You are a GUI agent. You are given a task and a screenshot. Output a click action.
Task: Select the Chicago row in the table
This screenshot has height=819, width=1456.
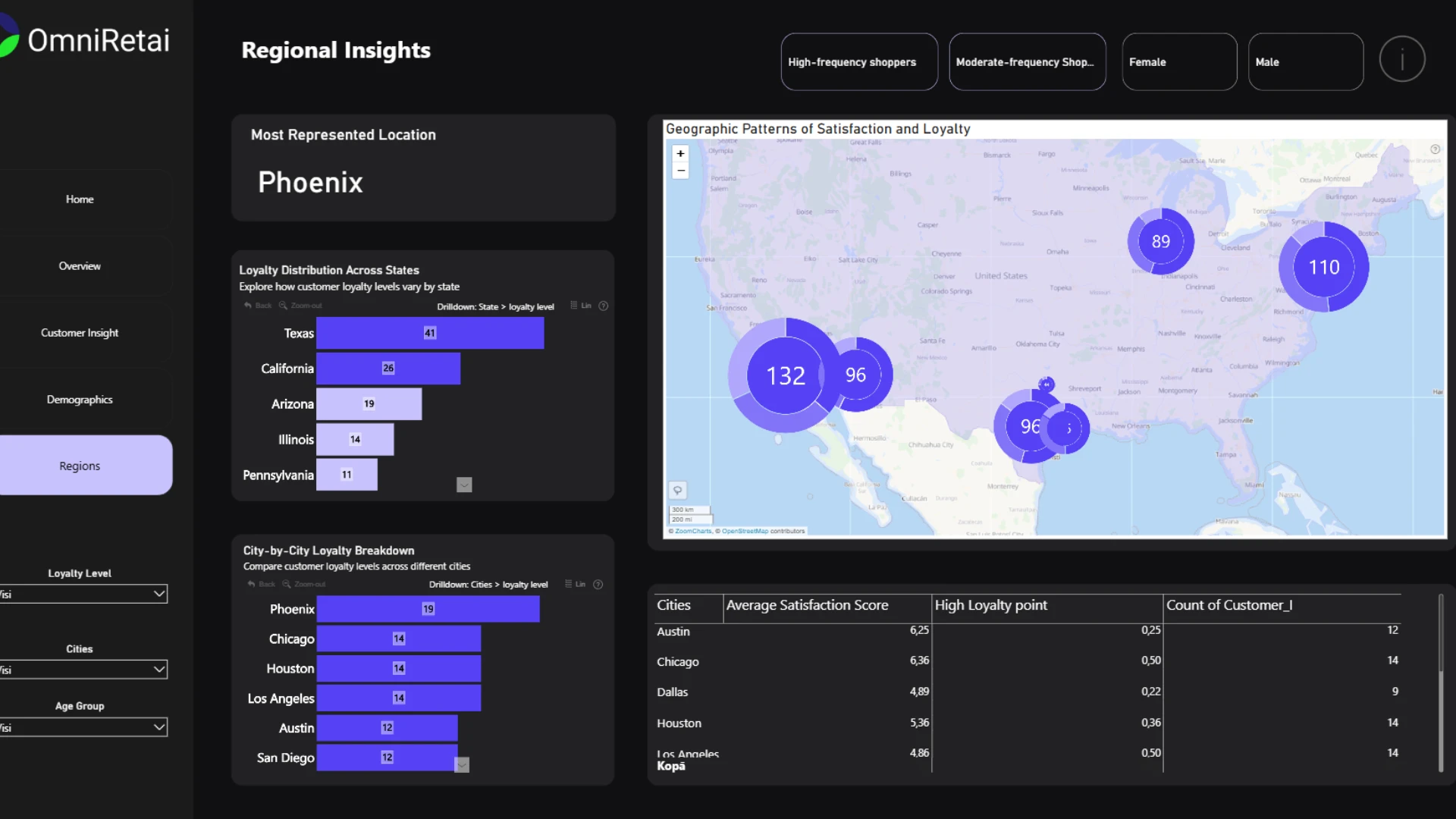(1028, 661)
